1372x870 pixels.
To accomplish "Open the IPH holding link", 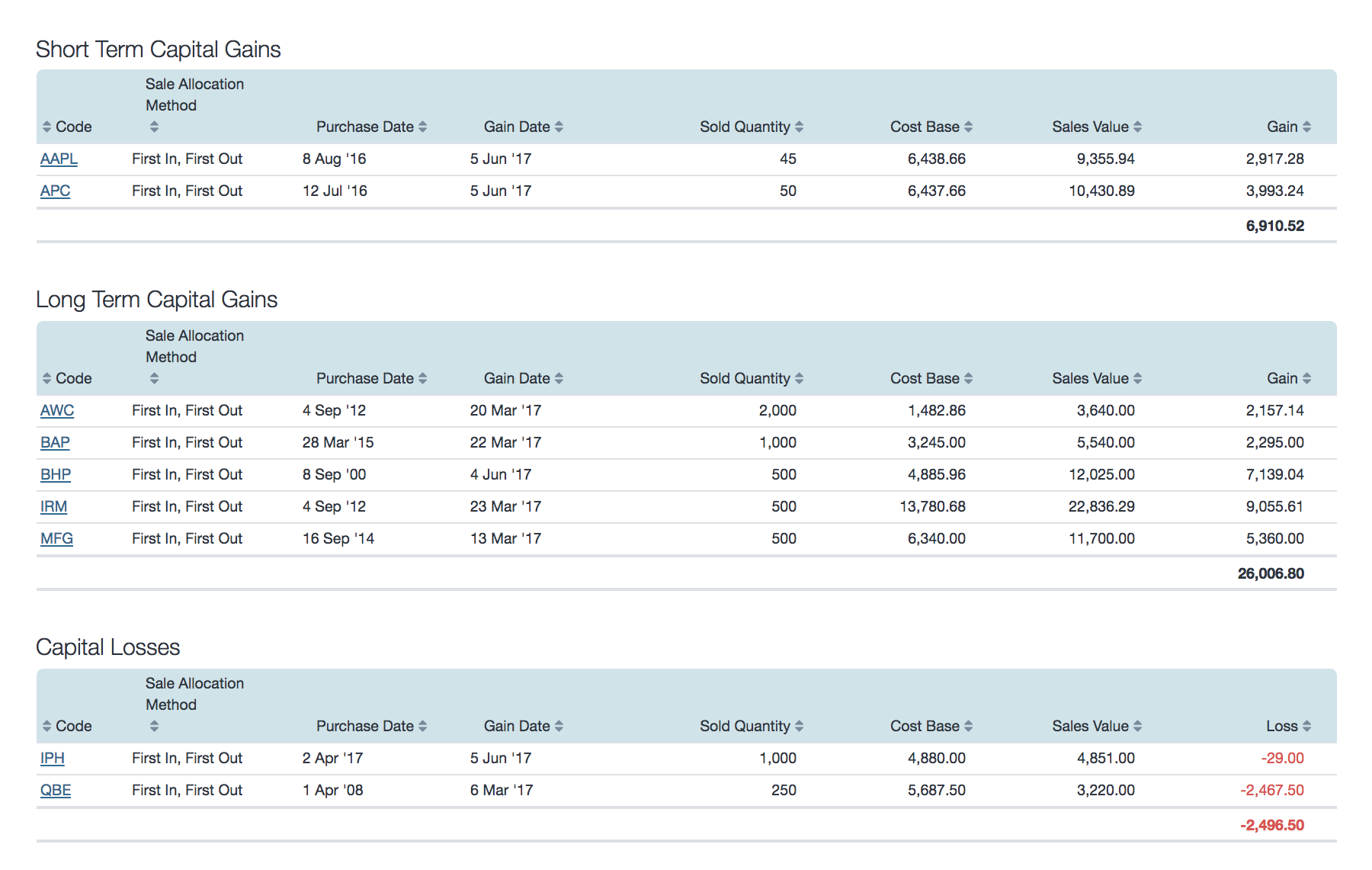I will pyautogui.click(x=53, y=758).
